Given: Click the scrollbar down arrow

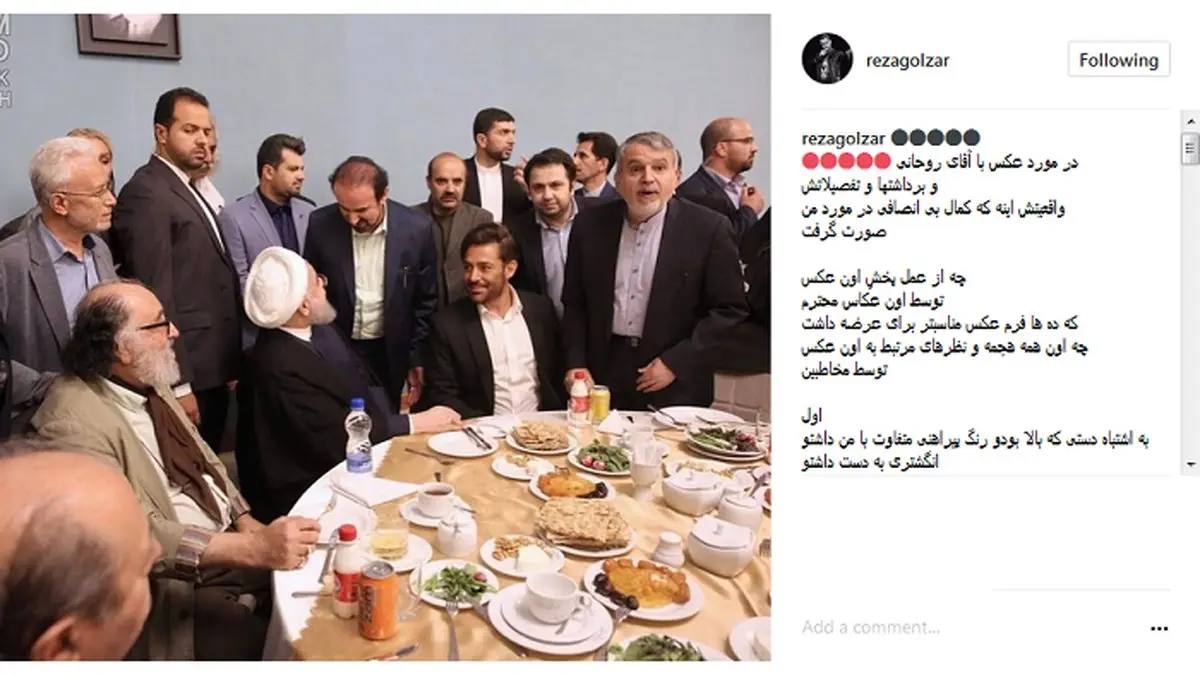Looking at the screenshot, I should [x=1190, y=464].
